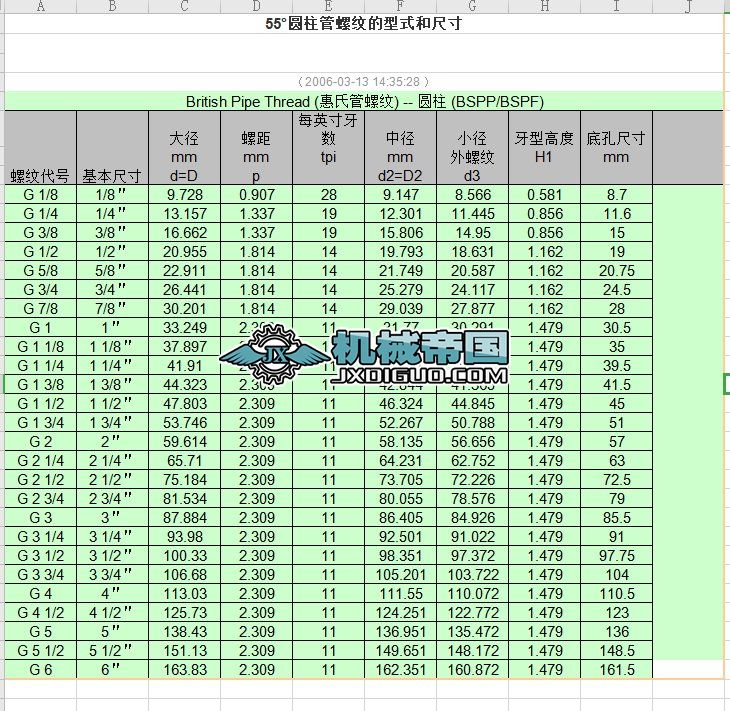Select cell G 1 3/4
This screenshot has width=730, height=711.
[41, 423]
